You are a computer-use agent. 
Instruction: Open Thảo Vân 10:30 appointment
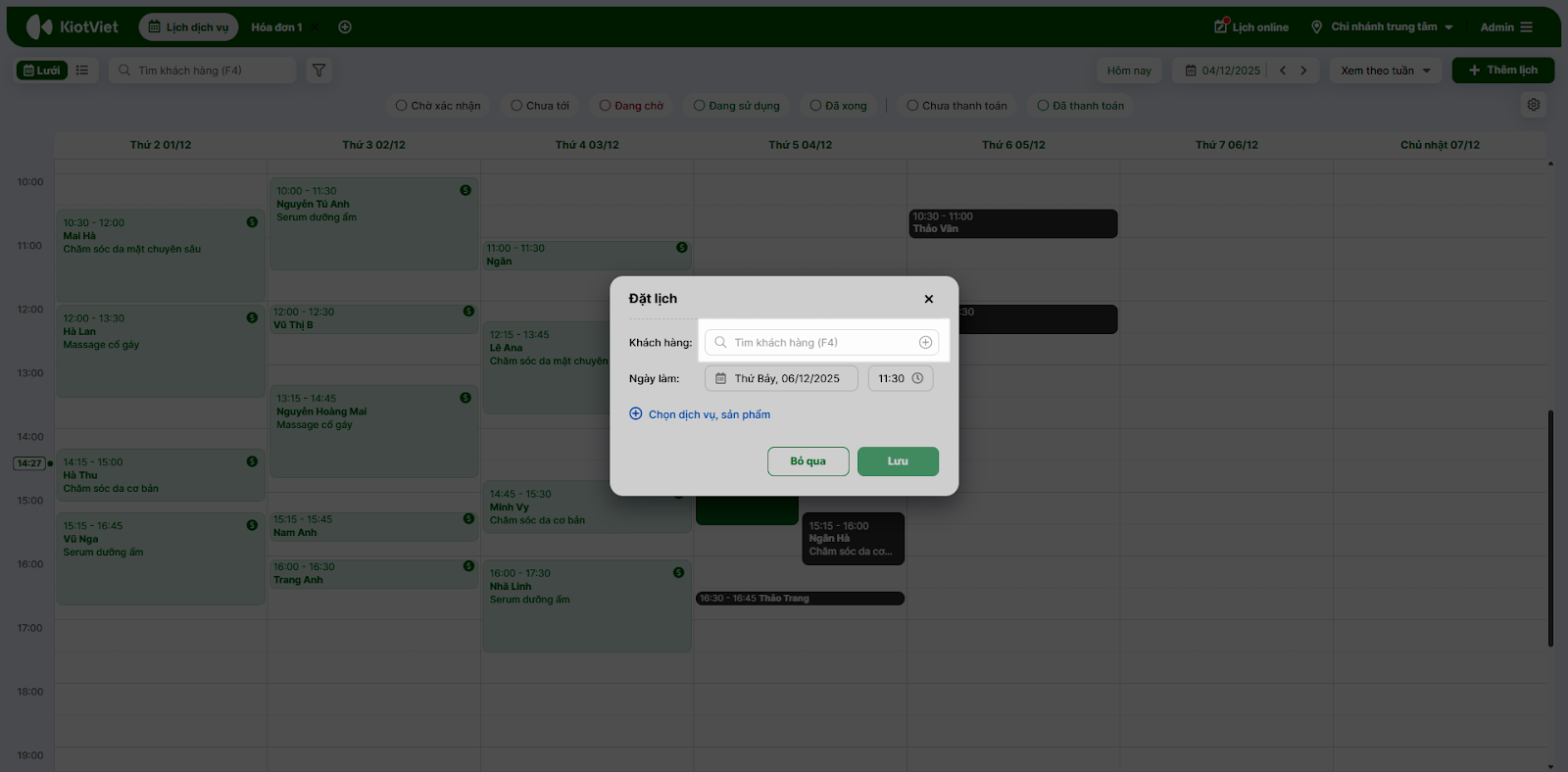click(x=1013, y=223)
